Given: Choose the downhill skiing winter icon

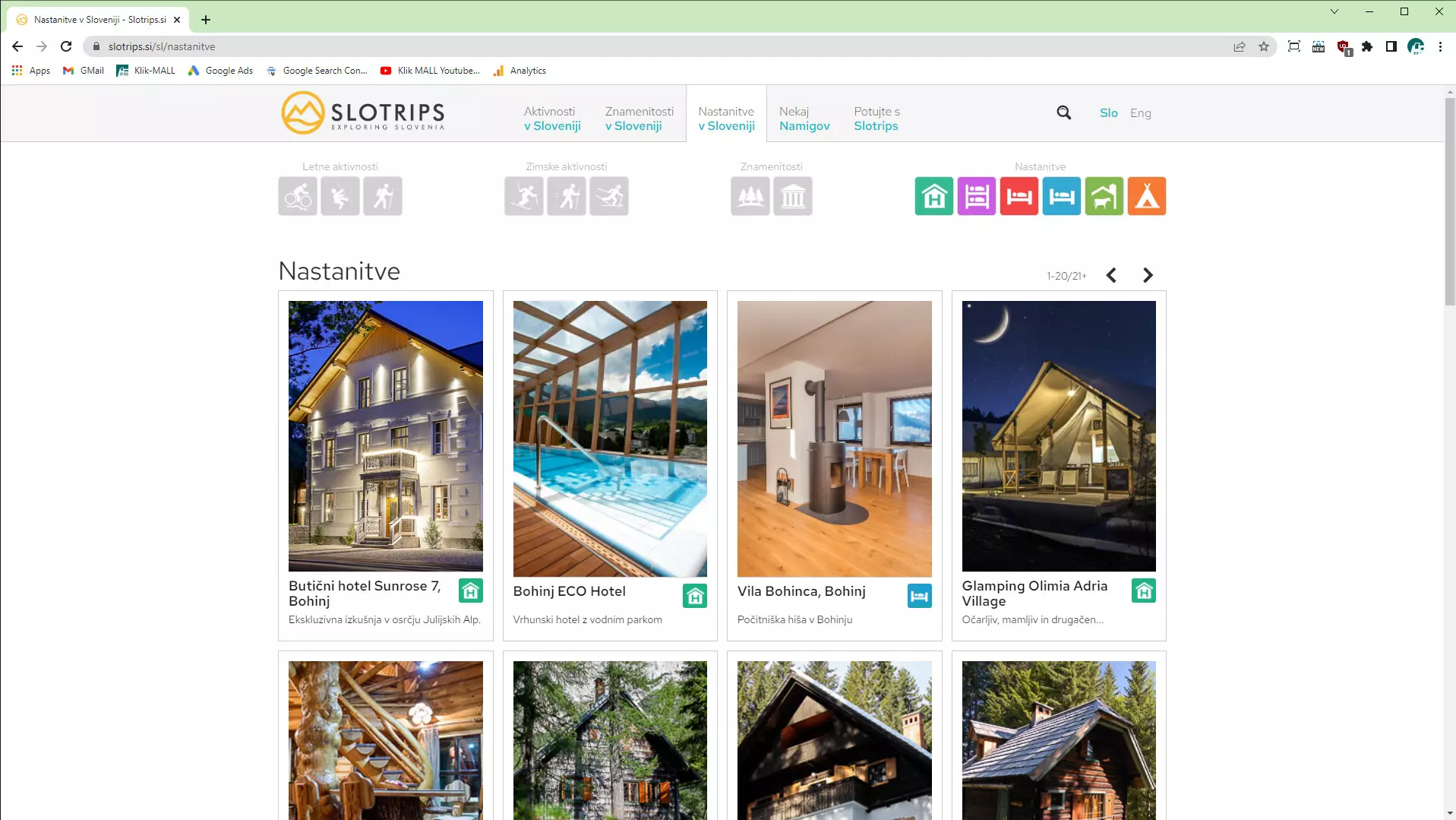Looking at the screenshot, I should click(524, 197).
